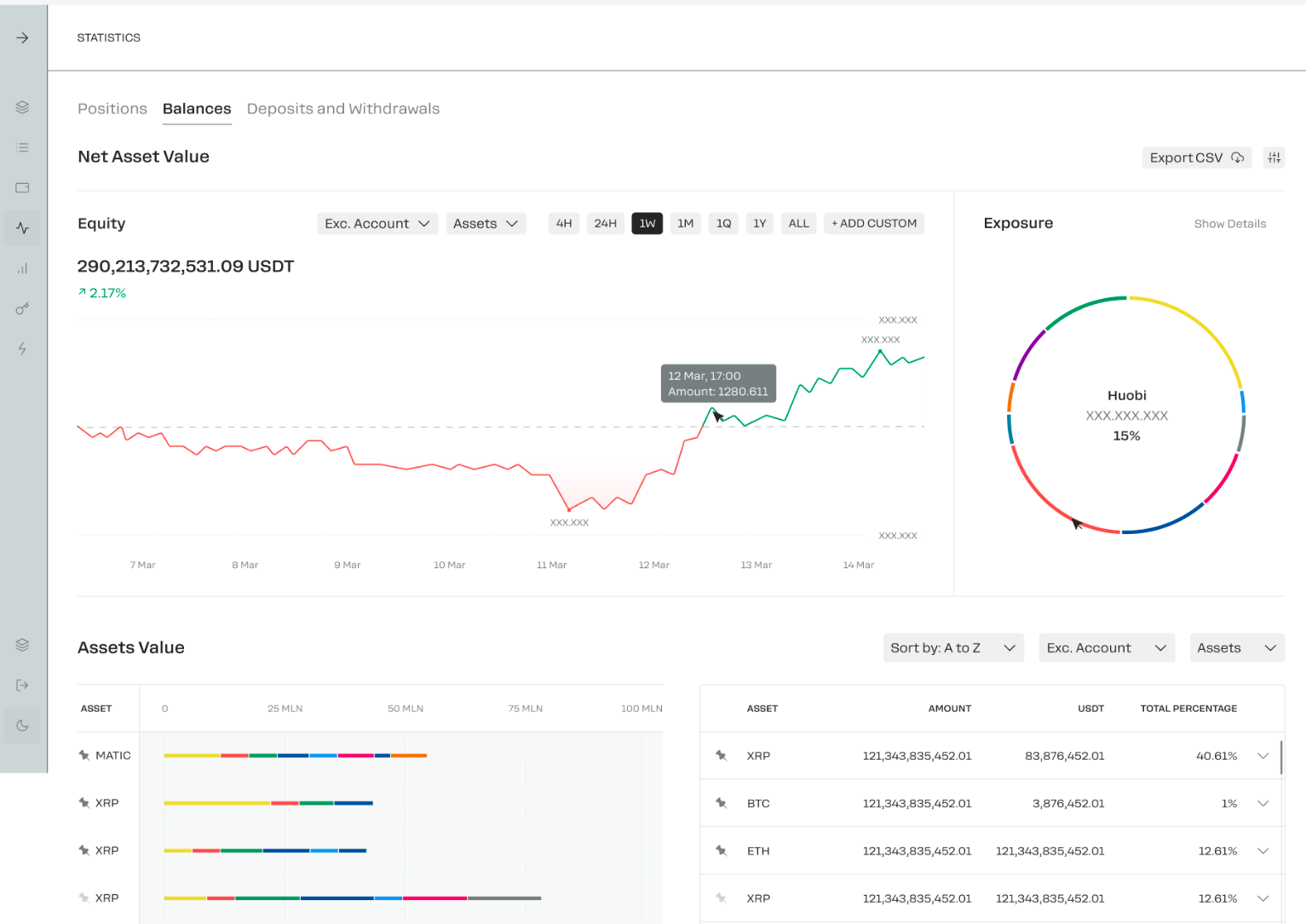
Task: Open the sliders settings icon beside Export CSV
Action: [x=1274, y=158]
